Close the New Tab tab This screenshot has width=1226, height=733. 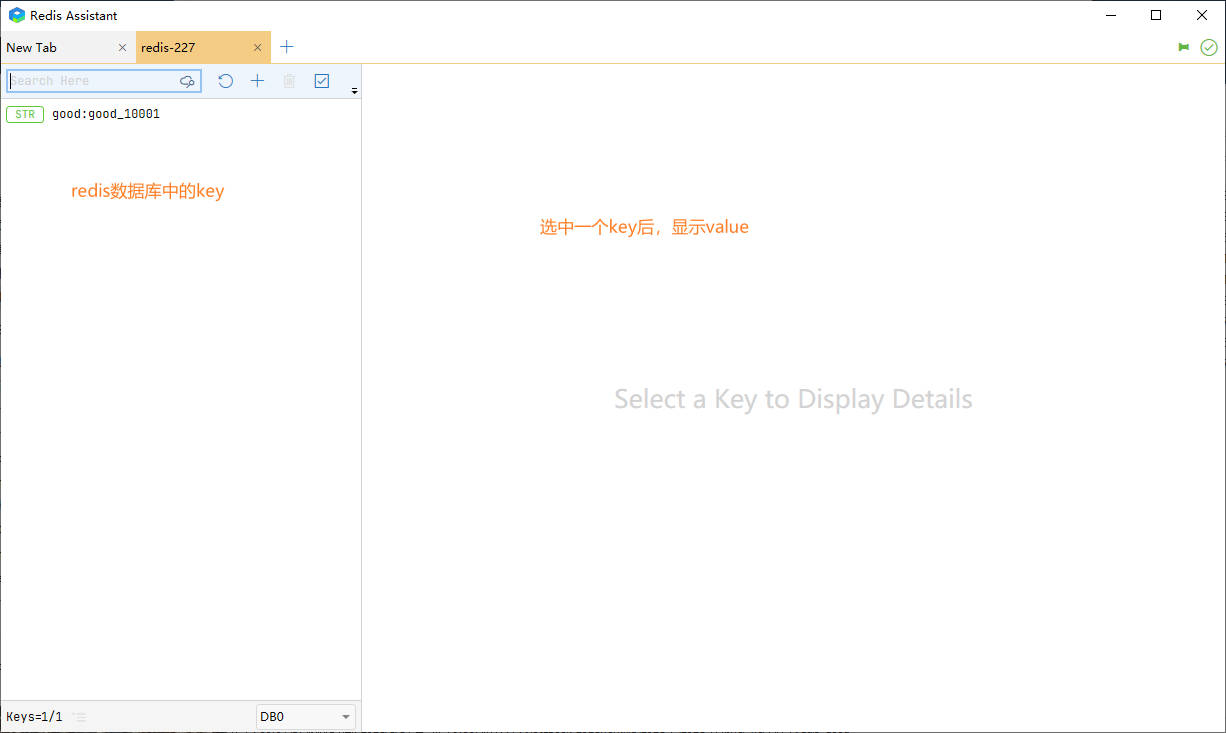123,47
